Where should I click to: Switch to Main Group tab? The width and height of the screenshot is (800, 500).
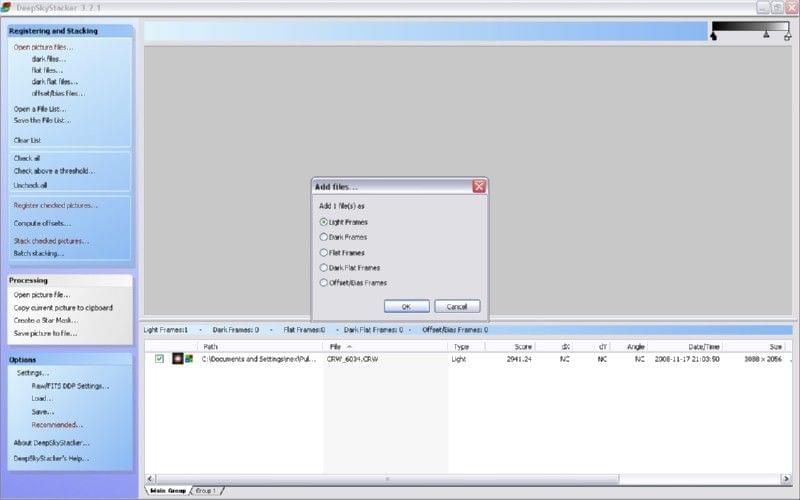pos(168,490)
